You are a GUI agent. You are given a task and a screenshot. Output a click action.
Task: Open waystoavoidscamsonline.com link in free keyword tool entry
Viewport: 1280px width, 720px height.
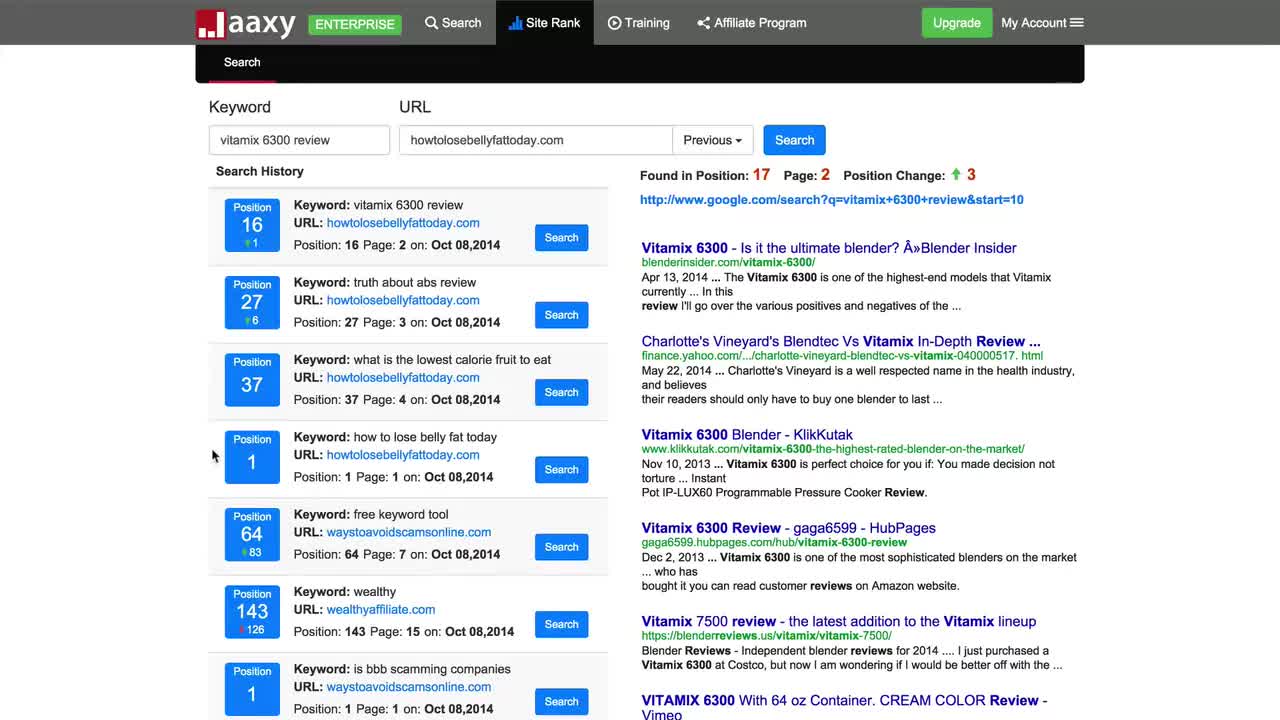409,532
